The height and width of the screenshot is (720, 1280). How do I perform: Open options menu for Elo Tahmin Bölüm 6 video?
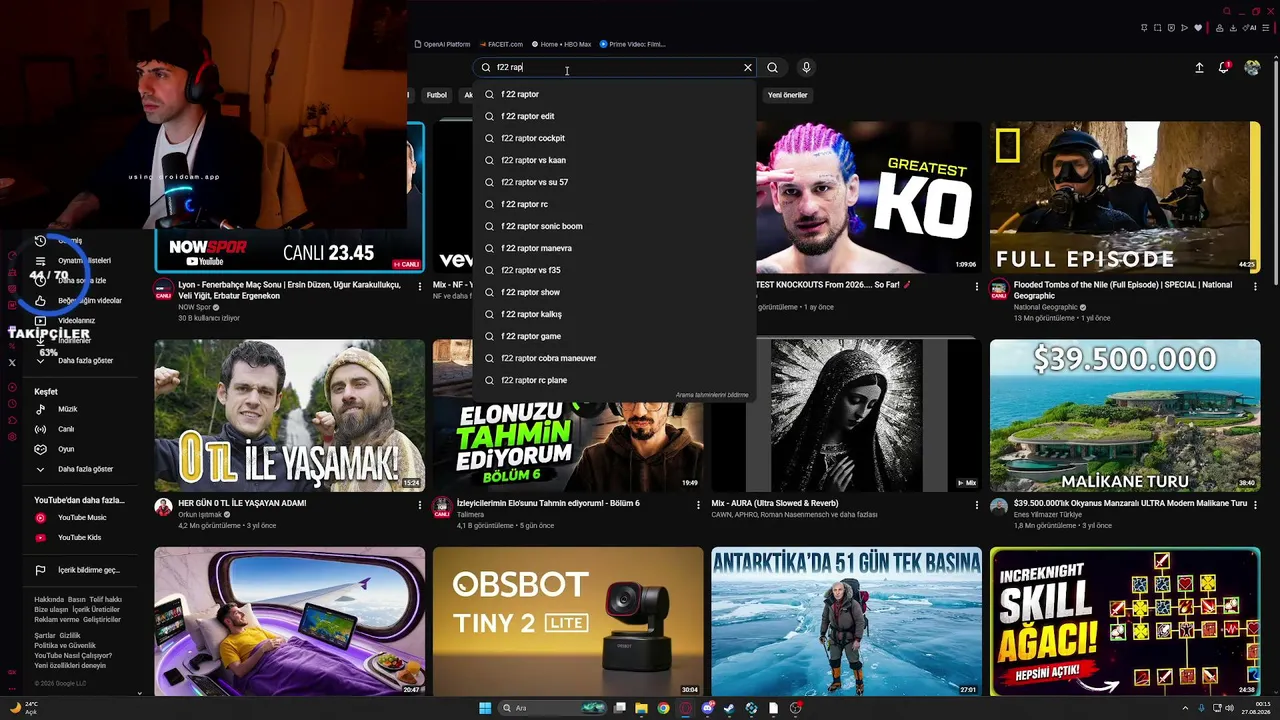click(x=698, y=505)
